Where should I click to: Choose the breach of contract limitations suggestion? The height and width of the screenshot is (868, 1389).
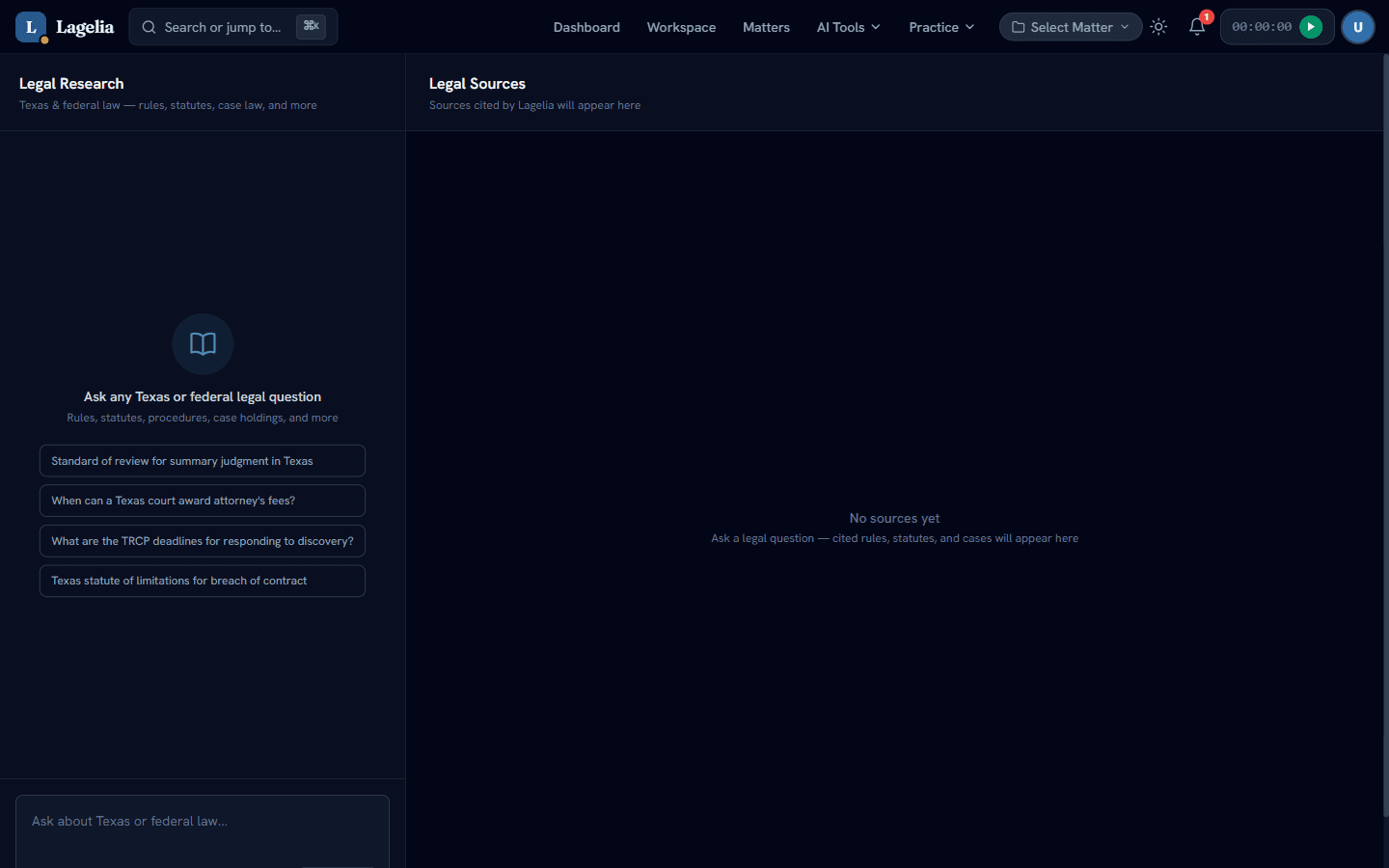[x=203, y=581]
